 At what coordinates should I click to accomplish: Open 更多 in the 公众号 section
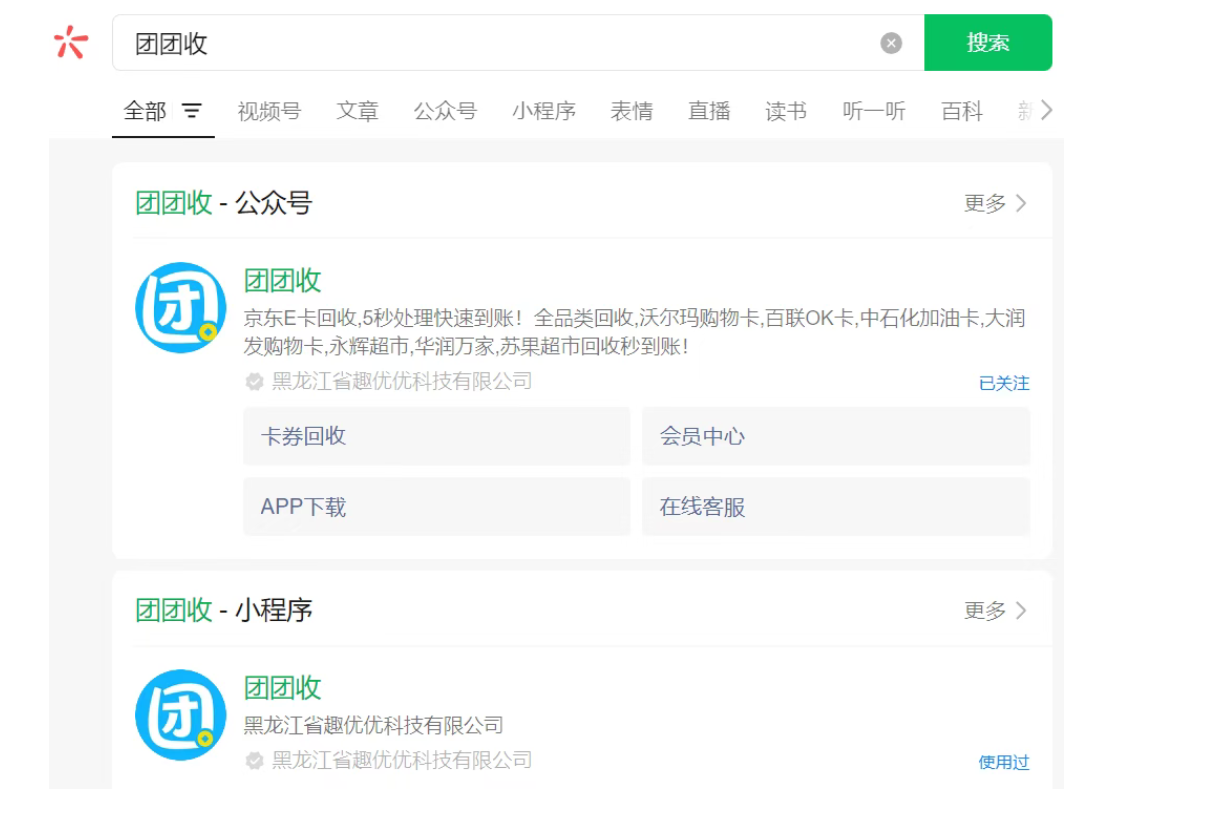point(995,203)
